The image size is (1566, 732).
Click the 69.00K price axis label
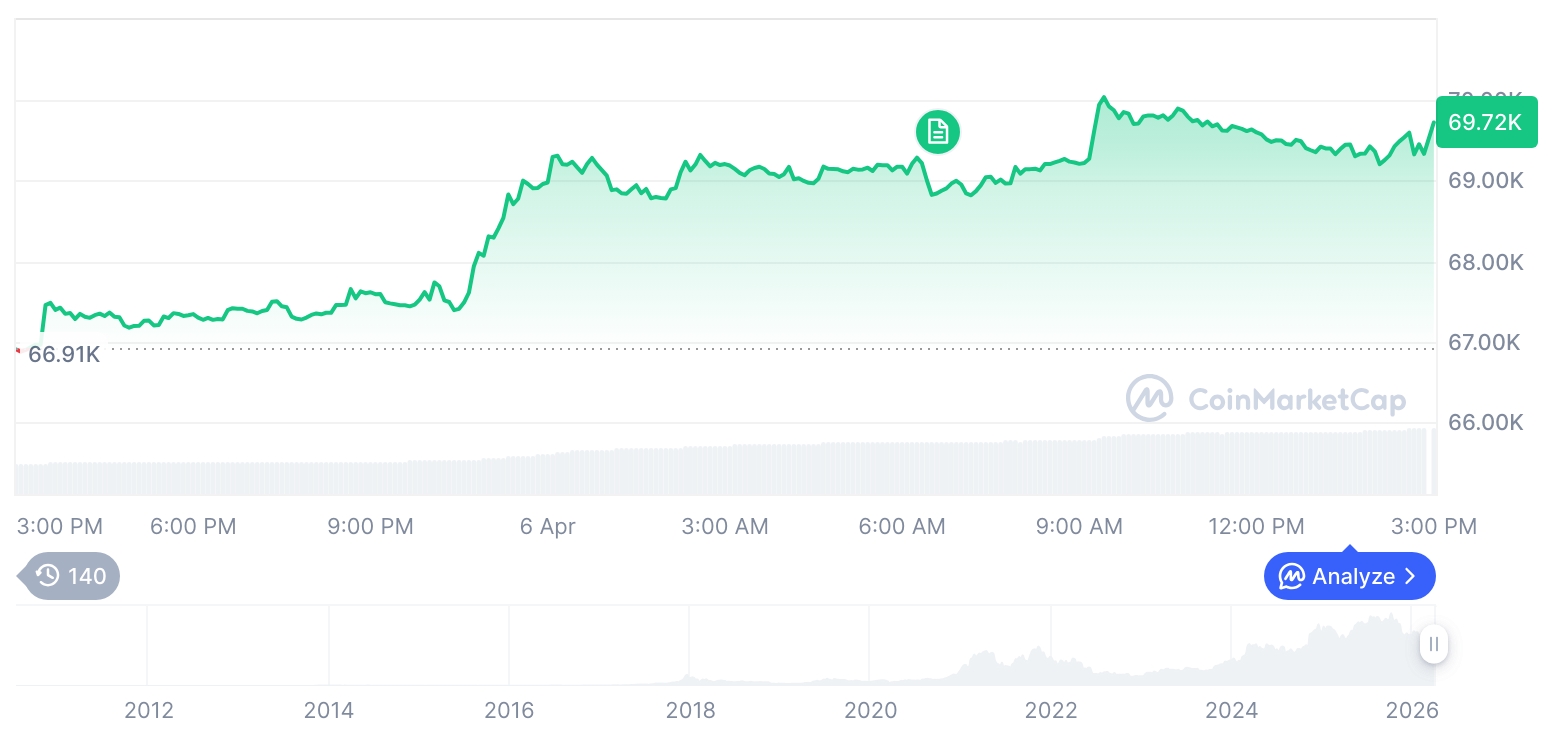(x=1485, y=181)
